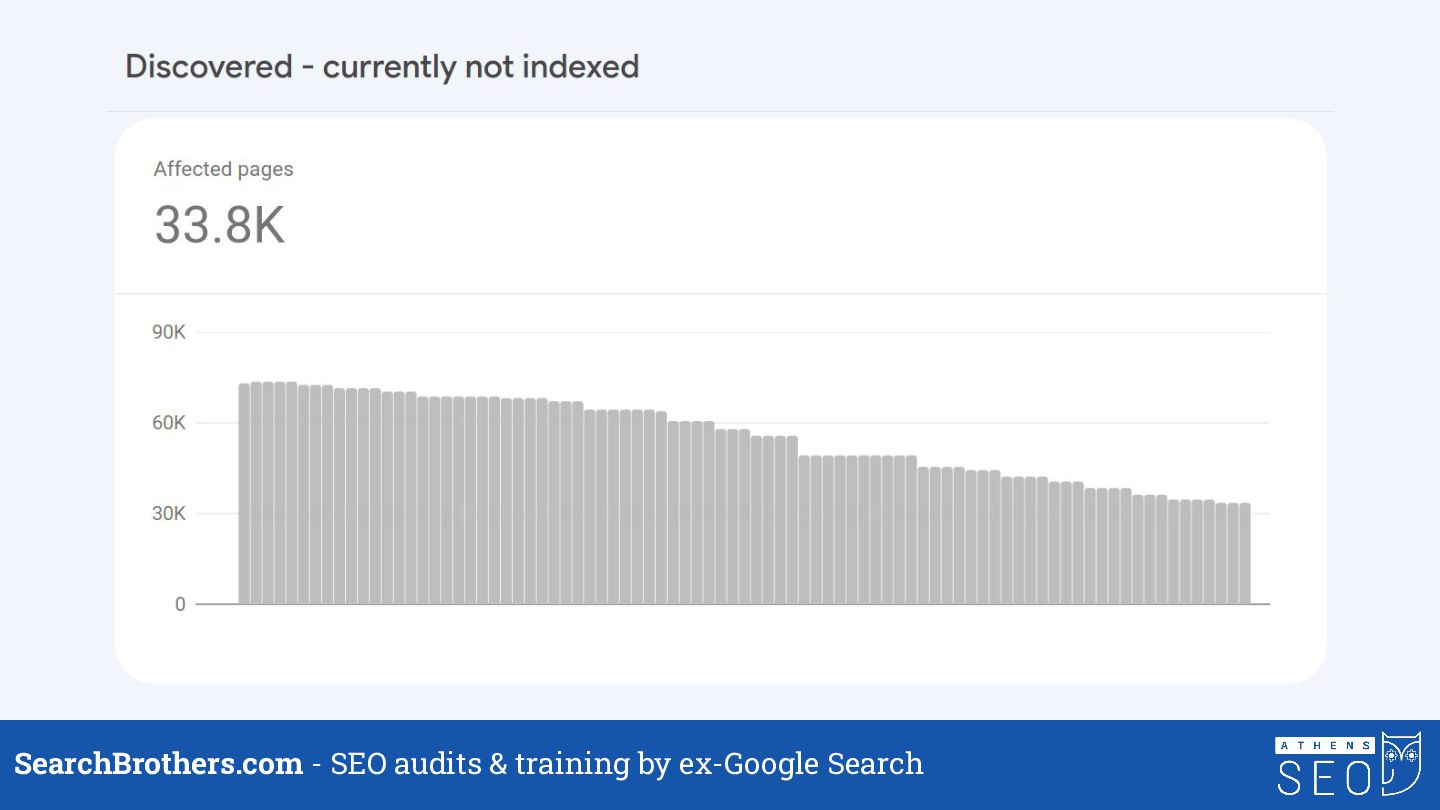Click the white Affected pages card header

pyautogui.click(x=720, y=206)
